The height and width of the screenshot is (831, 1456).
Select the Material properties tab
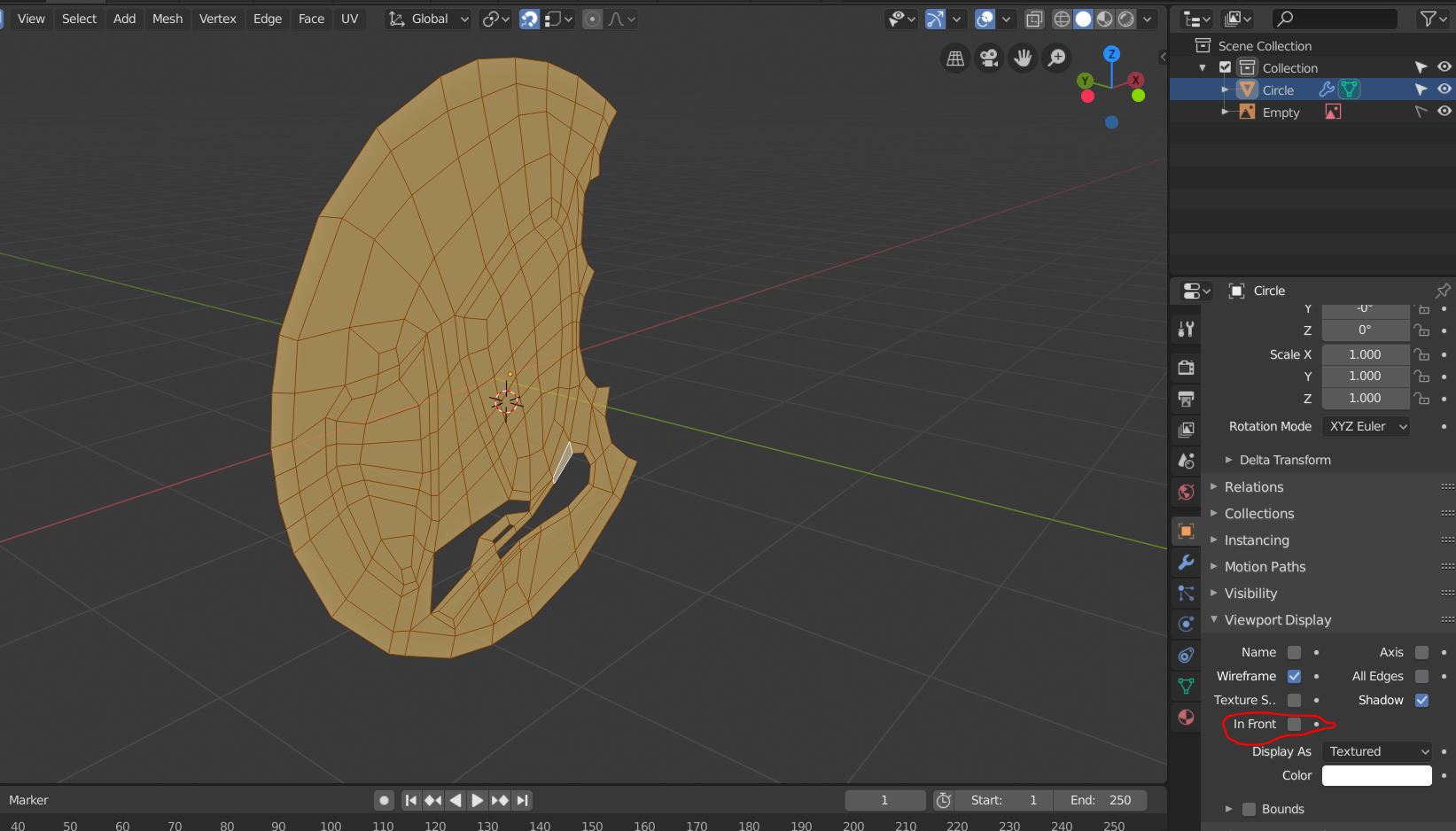[1186, 718]
